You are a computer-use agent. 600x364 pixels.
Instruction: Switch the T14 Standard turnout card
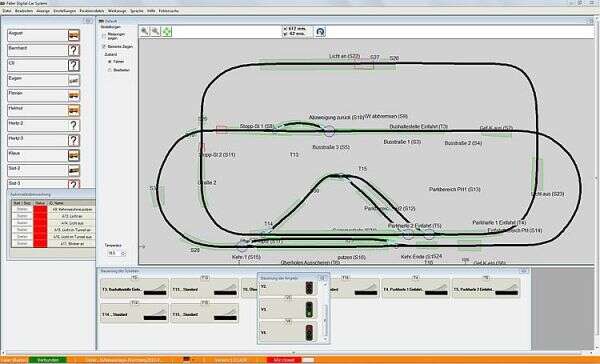(134, 313)
